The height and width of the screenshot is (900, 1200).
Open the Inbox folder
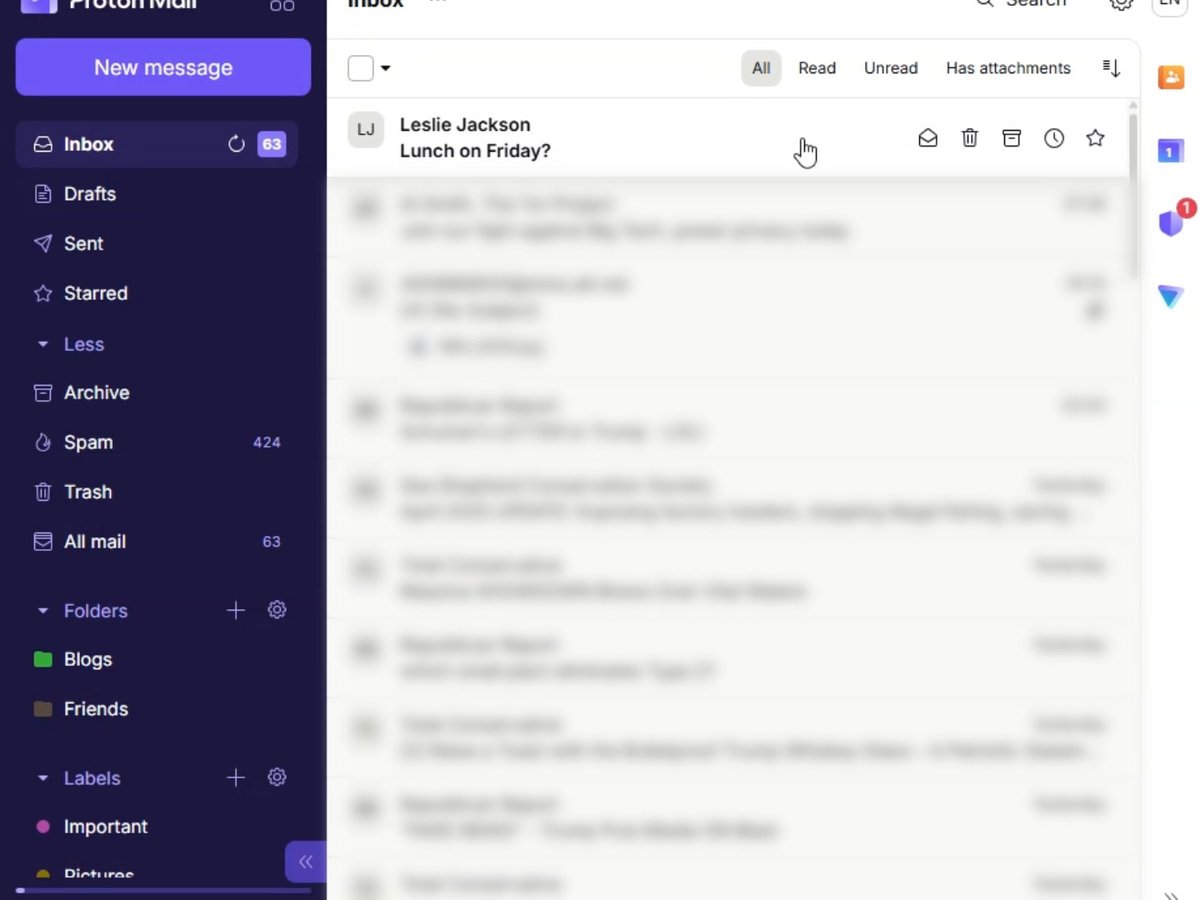click(x=156, y=144)
